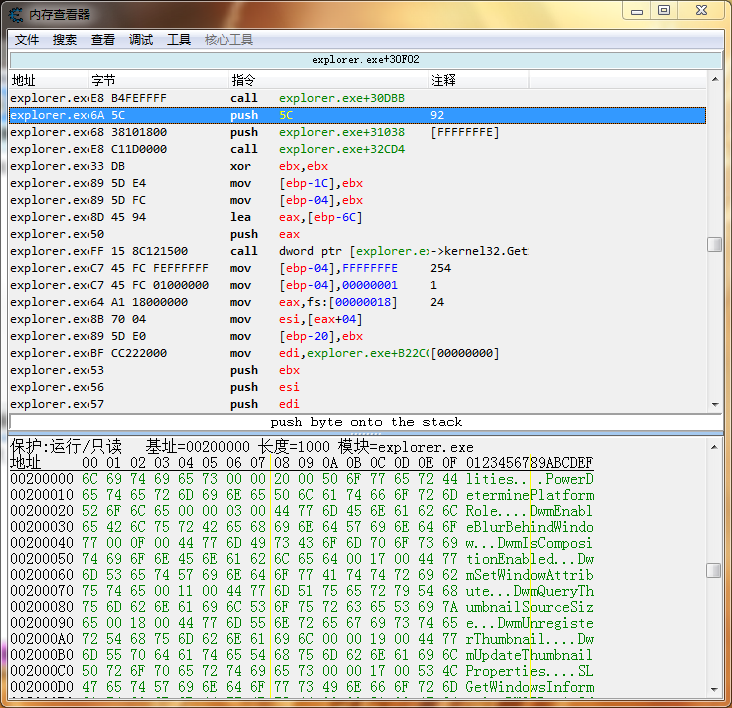Click hex address 00200040
The height and width of the screenshot is (708, 732).
[x=42, y=543]
